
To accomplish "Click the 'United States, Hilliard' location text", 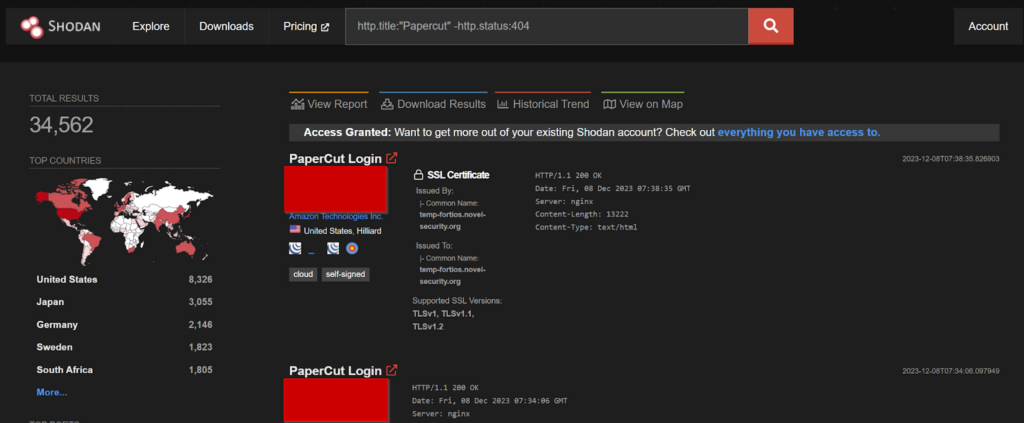I will point(343,230).
